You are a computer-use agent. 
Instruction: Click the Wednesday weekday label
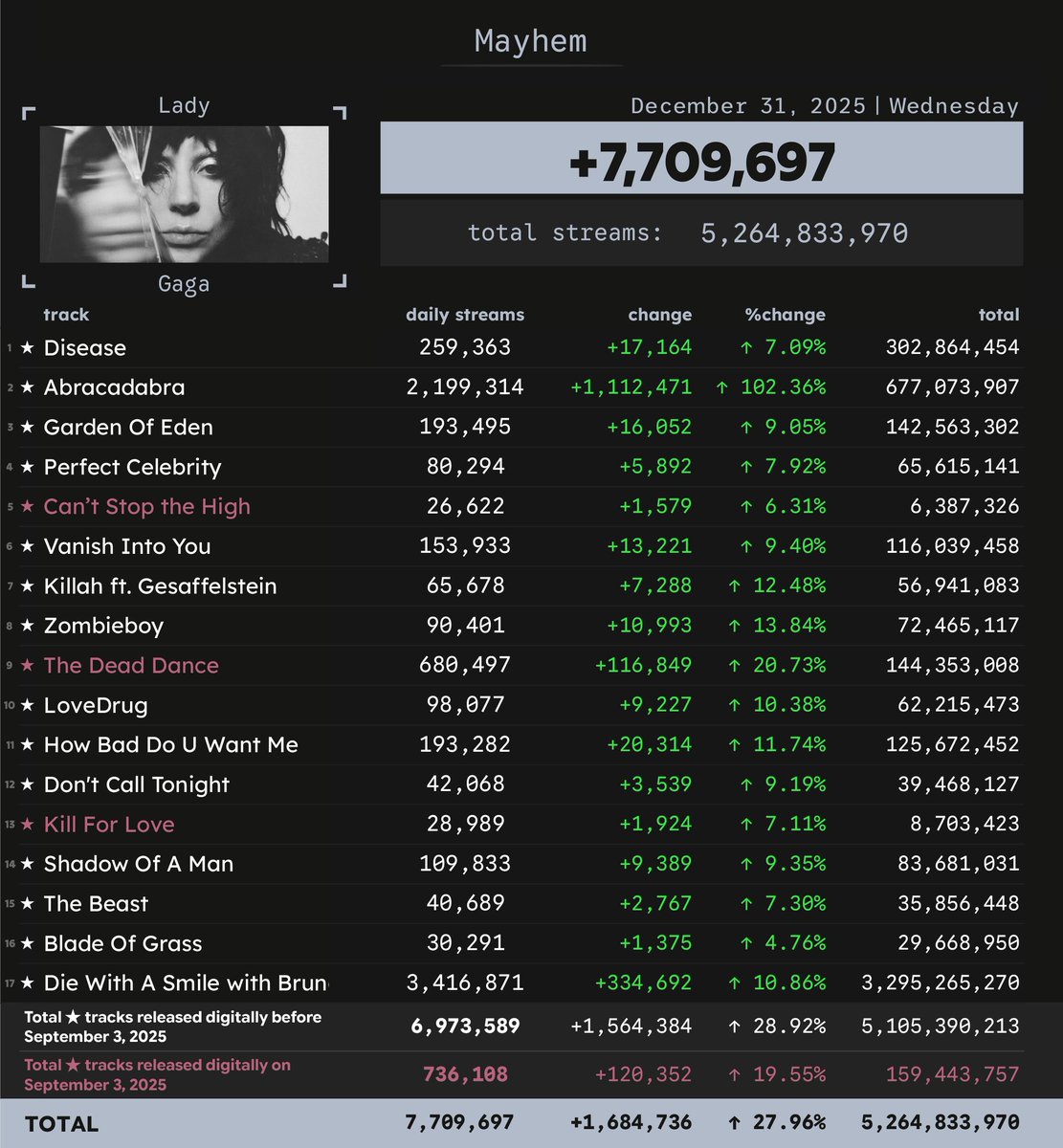[954, 106]
